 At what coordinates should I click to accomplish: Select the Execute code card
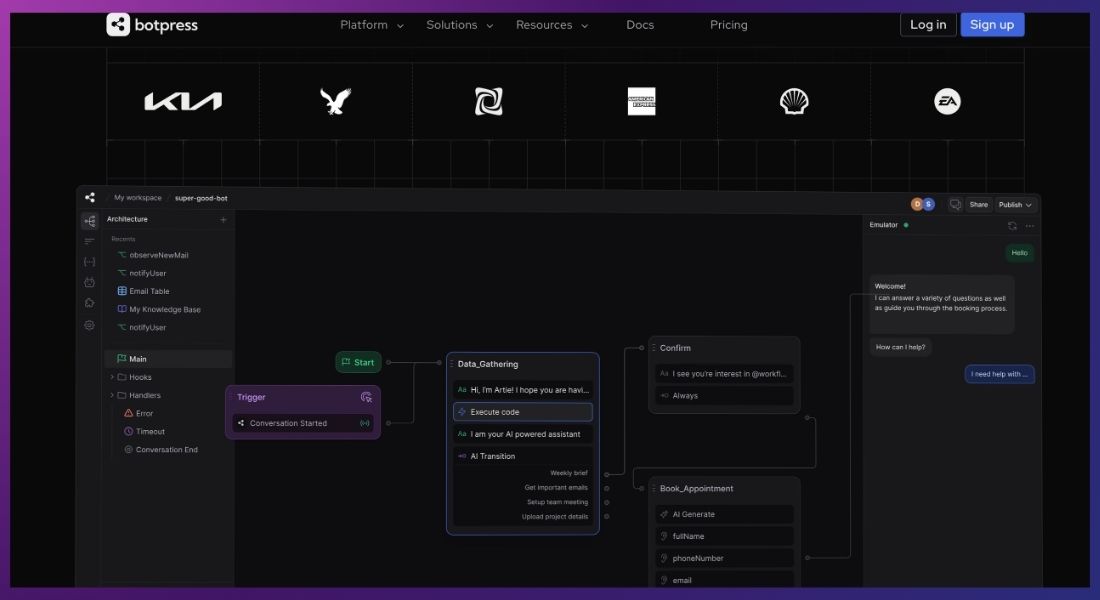(523, 412)
